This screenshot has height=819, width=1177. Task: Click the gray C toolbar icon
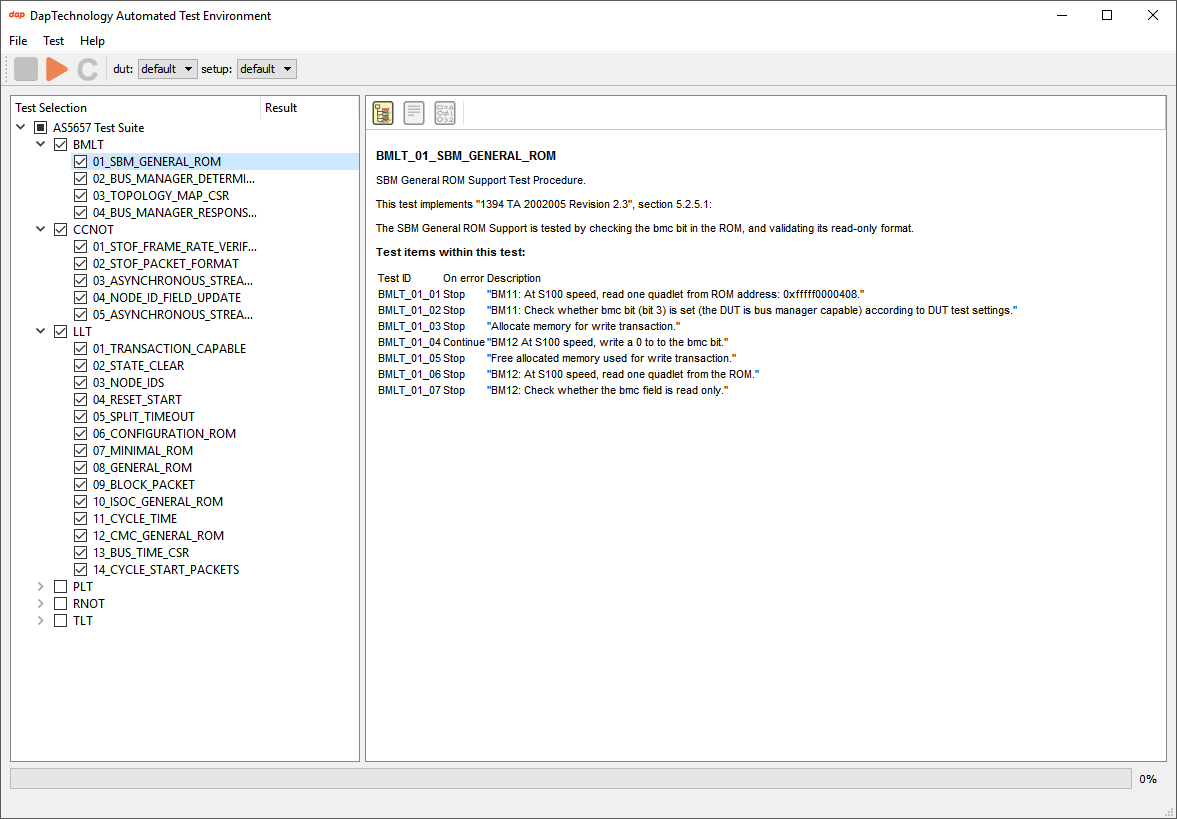(88, 69)
